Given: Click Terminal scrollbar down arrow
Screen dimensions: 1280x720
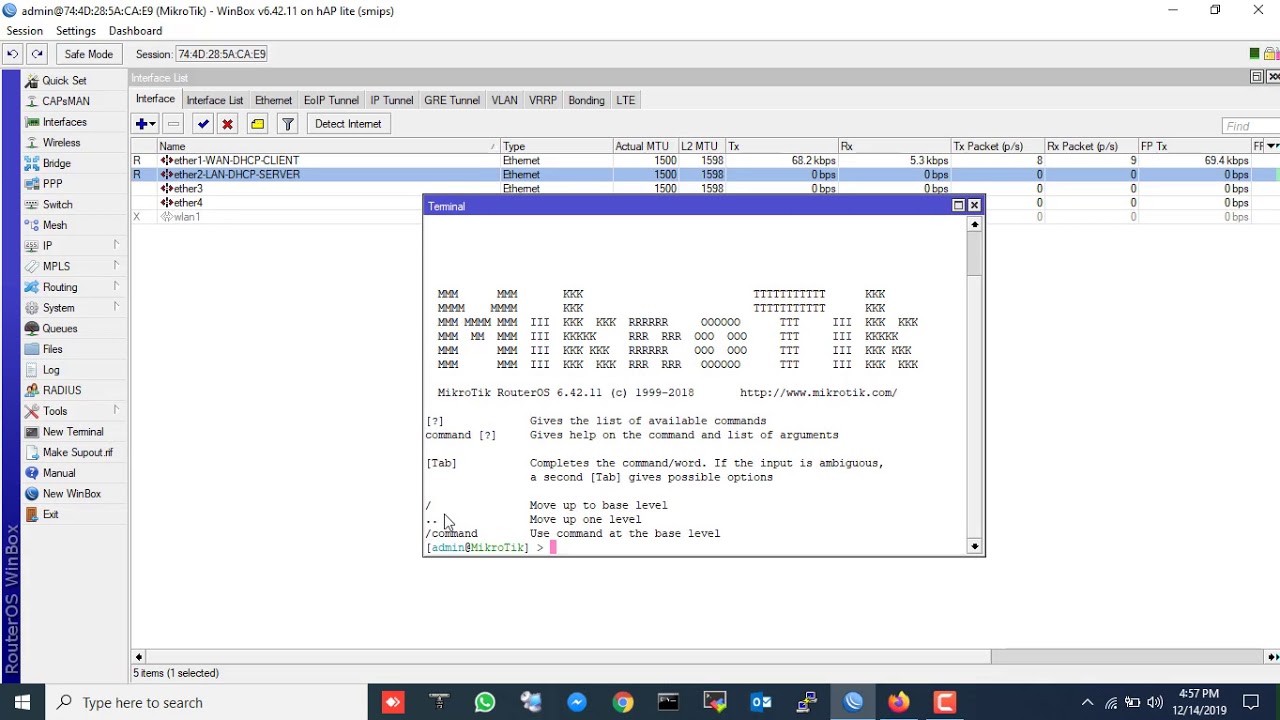Looking at the screenshot, I should click(975, 546).
